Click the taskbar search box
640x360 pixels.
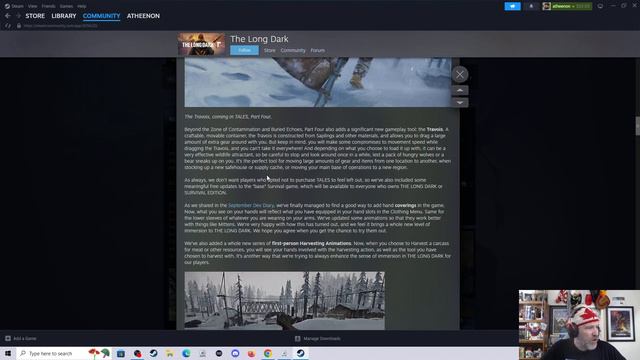click(x=63, y=353)
